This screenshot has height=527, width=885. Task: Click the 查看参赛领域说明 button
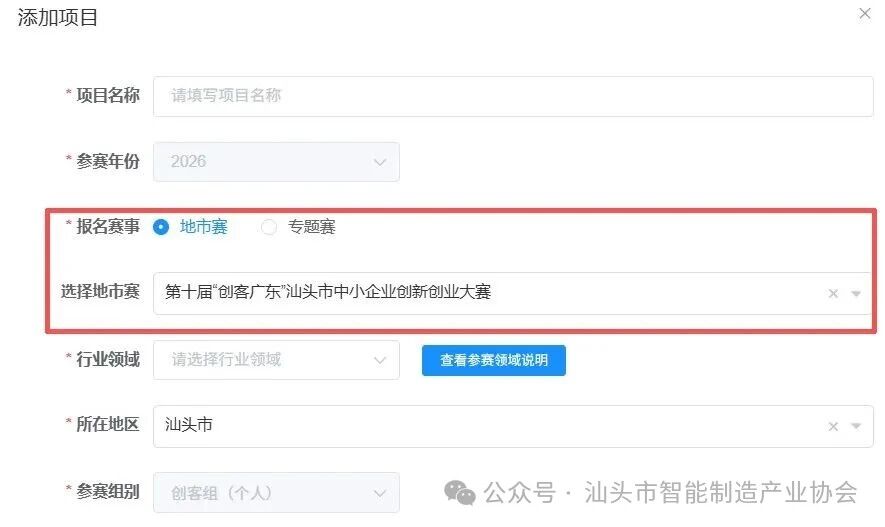[x=494, y=360]
